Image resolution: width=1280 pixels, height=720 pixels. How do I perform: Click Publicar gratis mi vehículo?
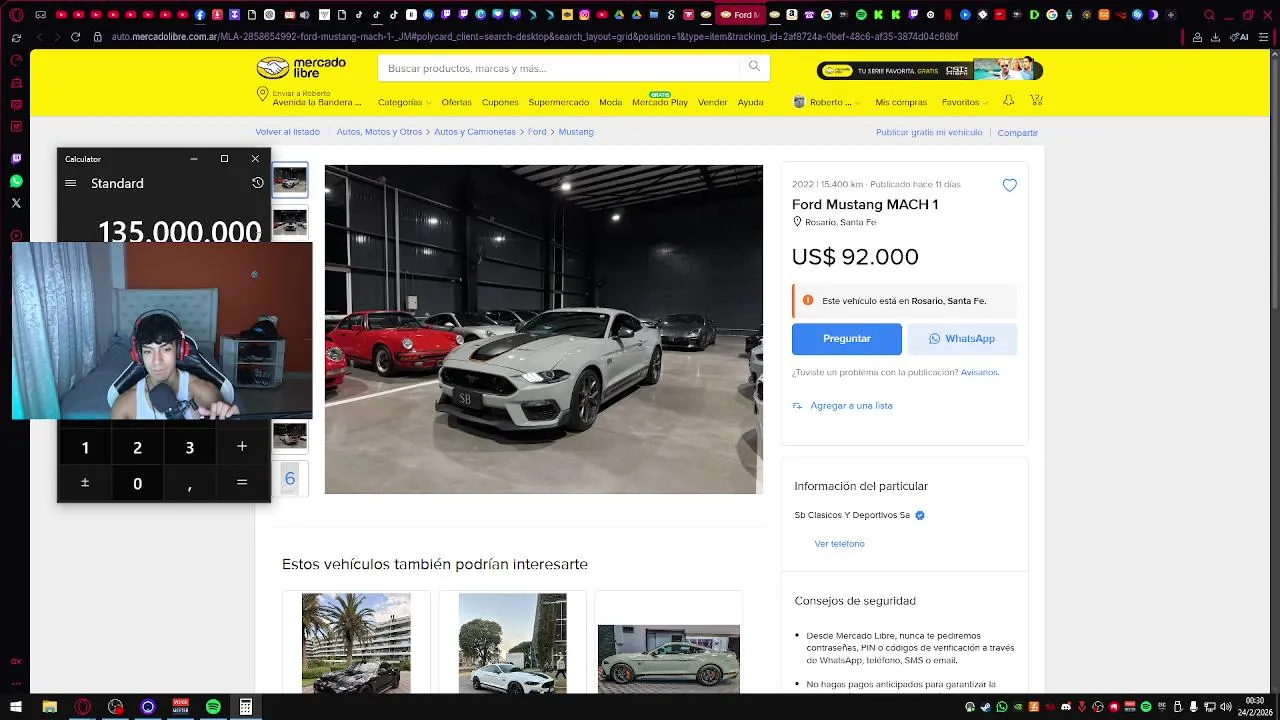(x=929, y=132)
